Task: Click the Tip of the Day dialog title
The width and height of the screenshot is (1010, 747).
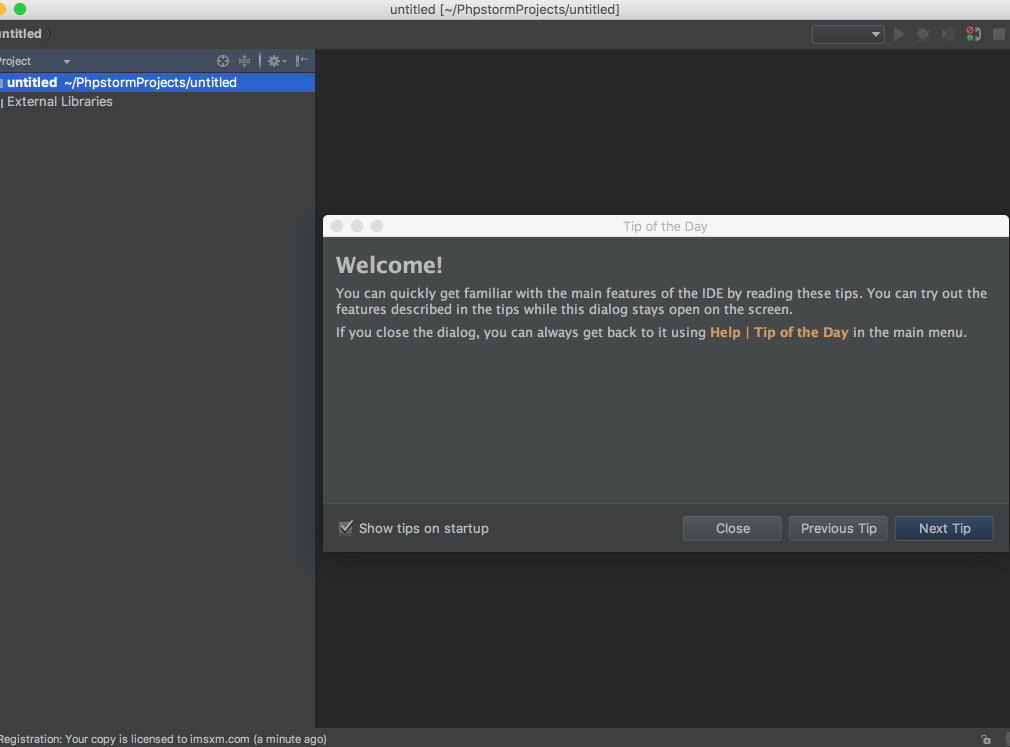Action: point(665,227)
